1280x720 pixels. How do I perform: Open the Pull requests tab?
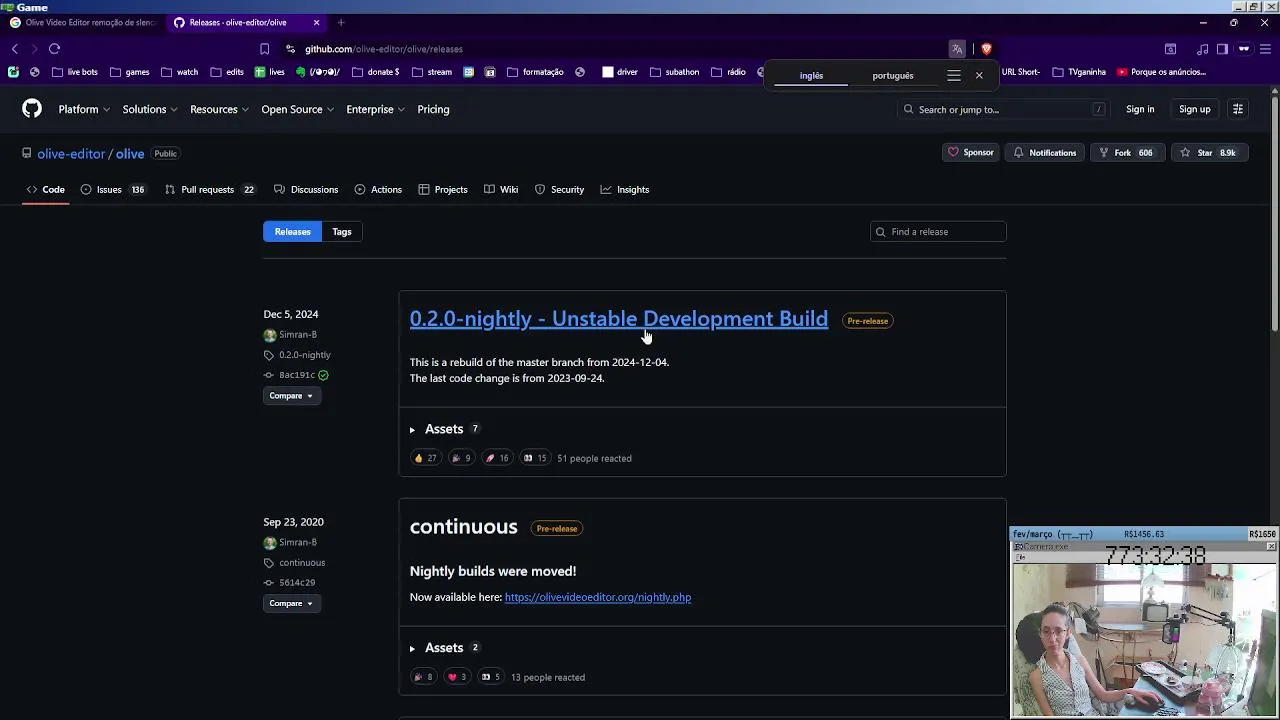[209, 189]
